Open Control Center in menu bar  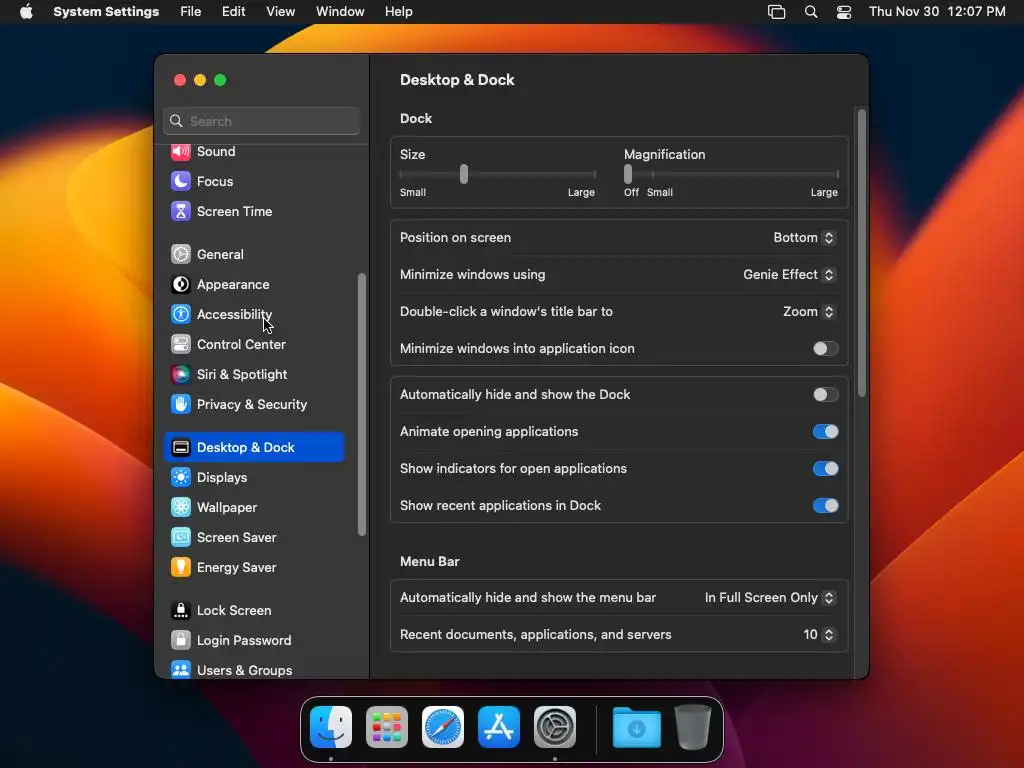[x=844, y=12]
